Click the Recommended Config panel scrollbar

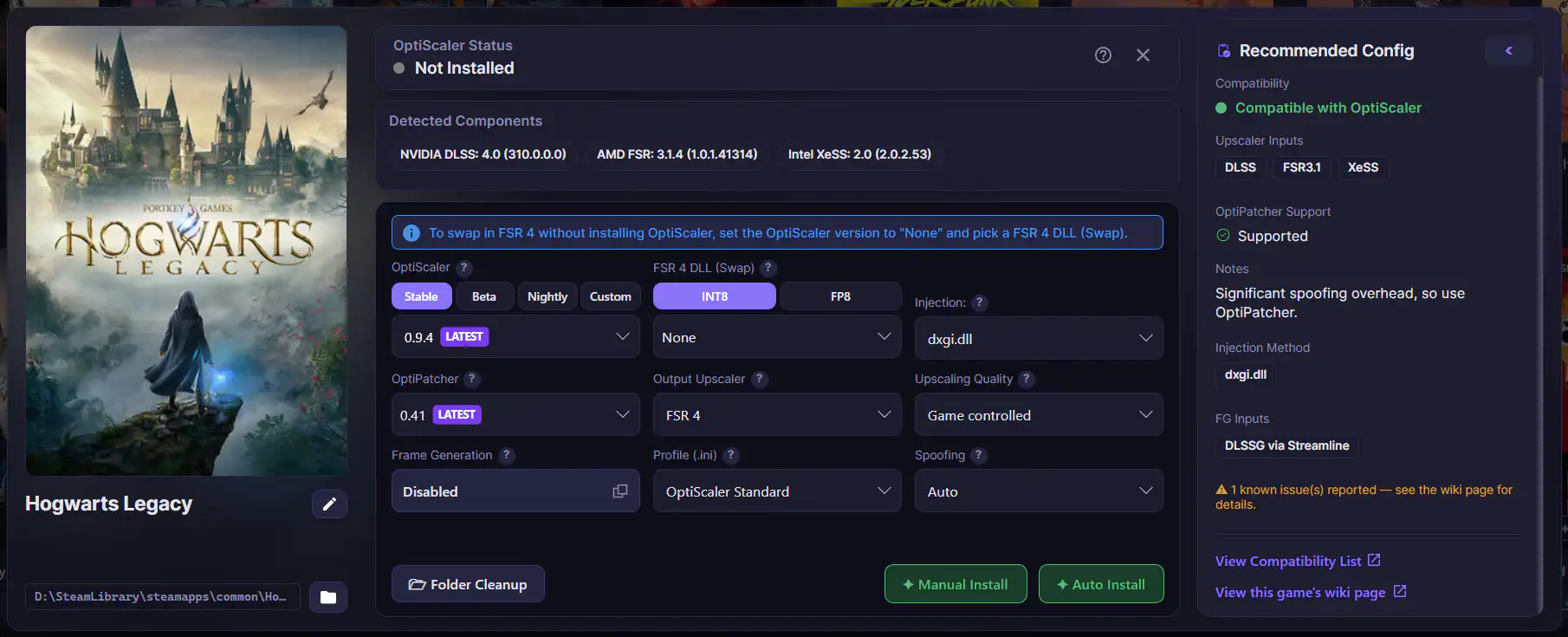click(1539, 344)
